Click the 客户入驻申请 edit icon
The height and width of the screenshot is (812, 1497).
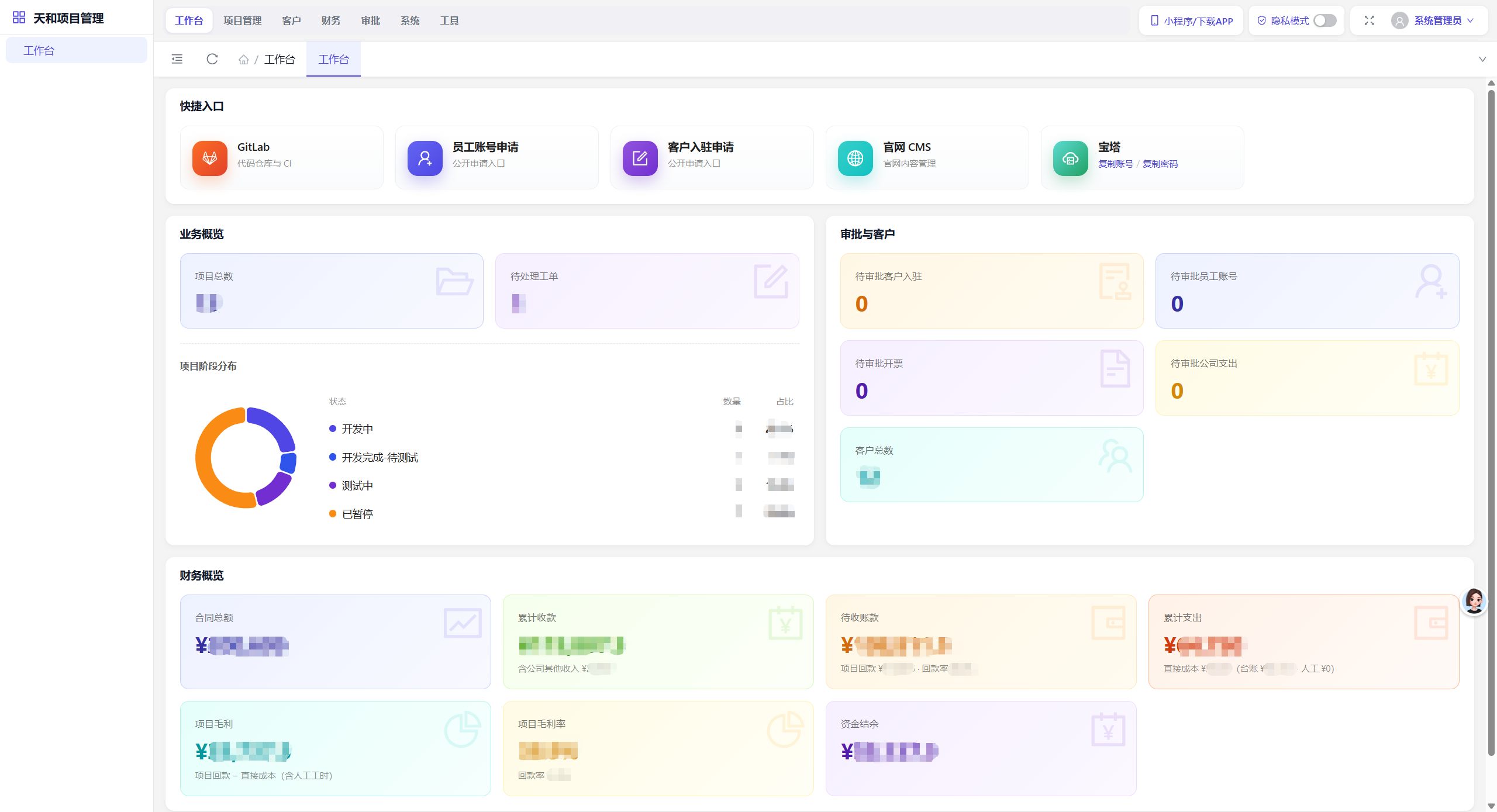(640, 158)
